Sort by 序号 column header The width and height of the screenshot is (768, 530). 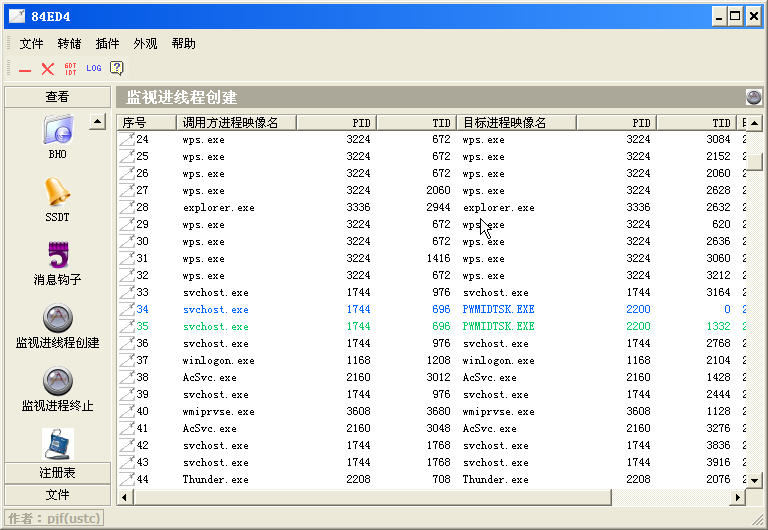(147, 122)
